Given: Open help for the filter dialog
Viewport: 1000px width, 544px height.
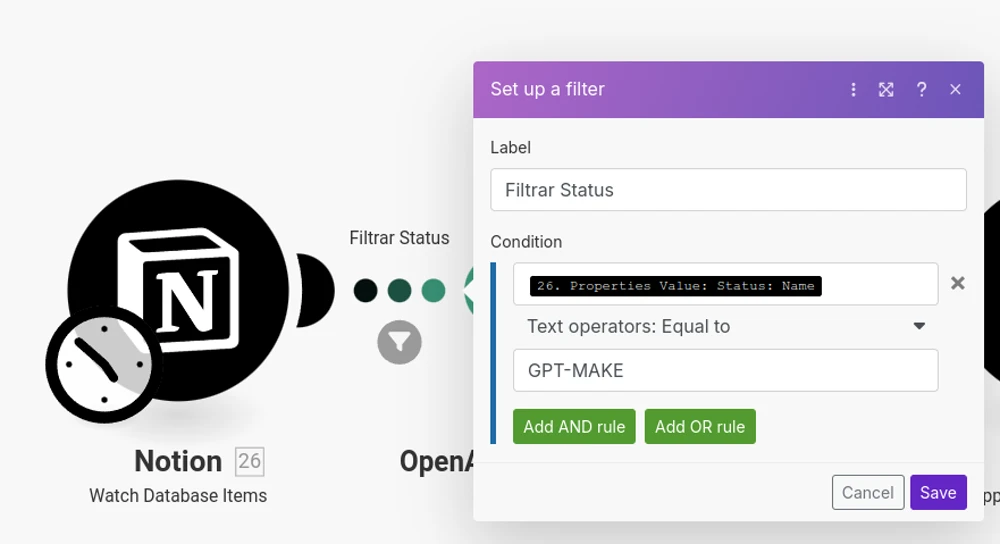Looking at the screenshot, I should pos(921,89).
